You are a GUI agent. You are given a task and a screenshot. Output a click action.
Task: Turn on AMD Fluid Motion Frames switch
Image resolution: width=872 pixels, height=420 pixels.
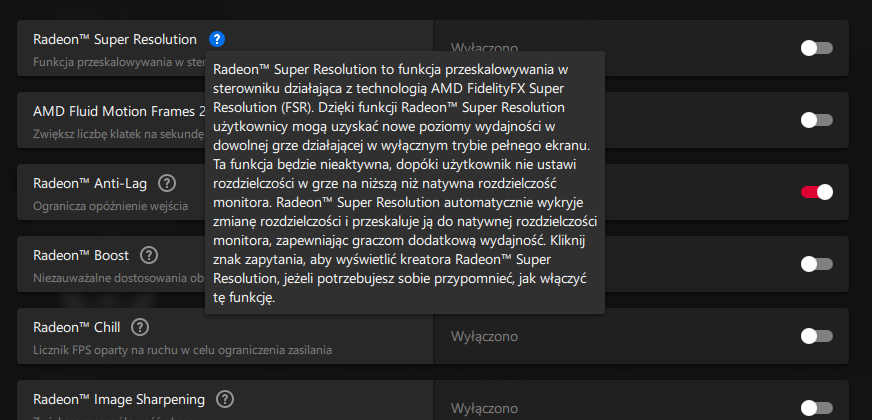coord(816,120)
